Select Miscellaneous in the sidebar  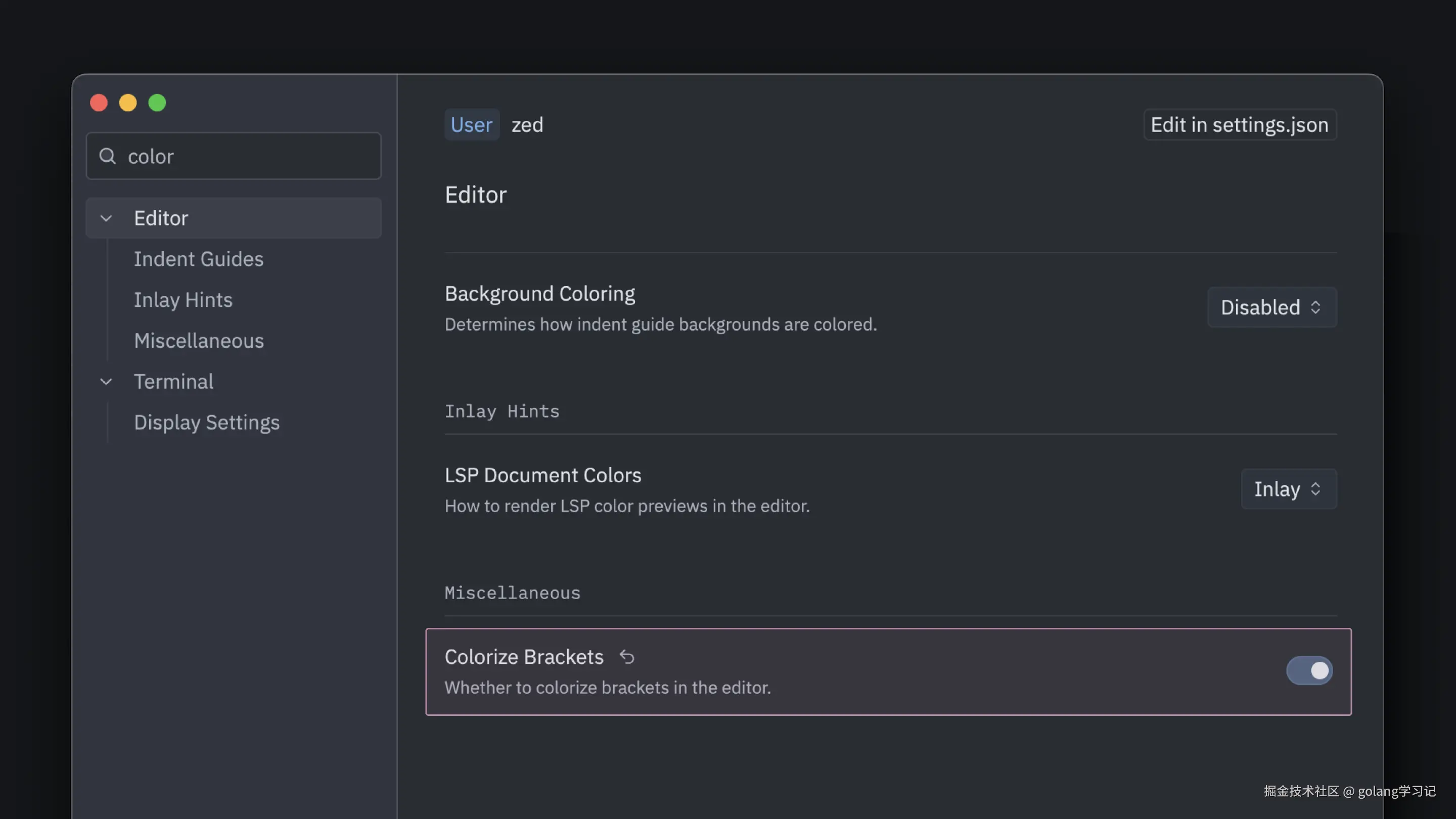pyautogui.click(x=198, y=340)
